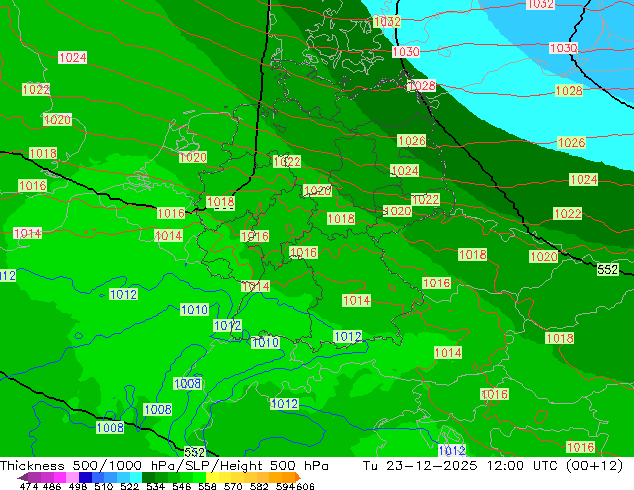The height and width of the screenshot is (490, 634).
Task: Click the orange arrow at the legend's high end
Action: pyautogui.click(x=298, y=477)
